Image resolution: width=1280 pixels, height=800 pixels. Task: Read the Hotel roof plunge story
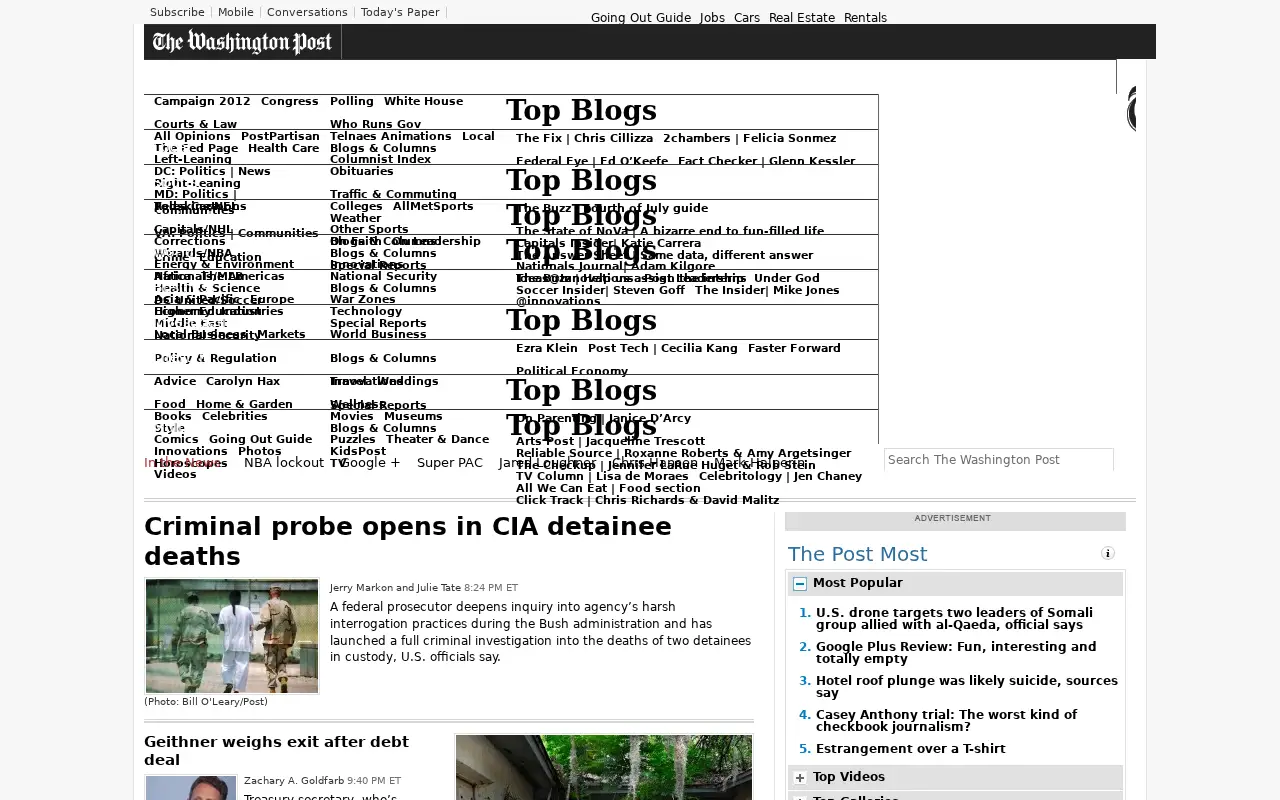tap(967, 687)
